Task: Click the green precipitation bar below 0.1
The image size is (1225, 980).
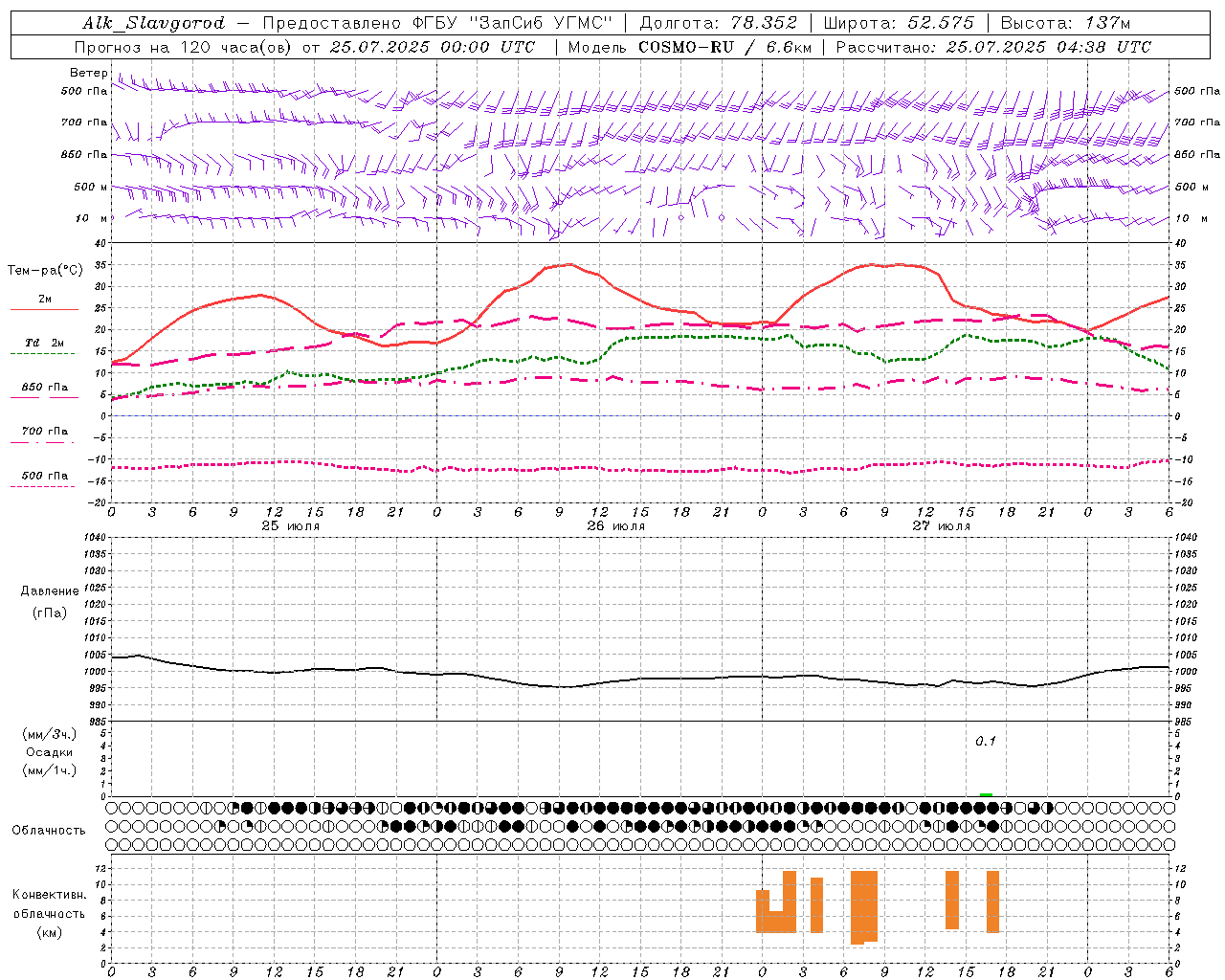Action: coord(986,794)
